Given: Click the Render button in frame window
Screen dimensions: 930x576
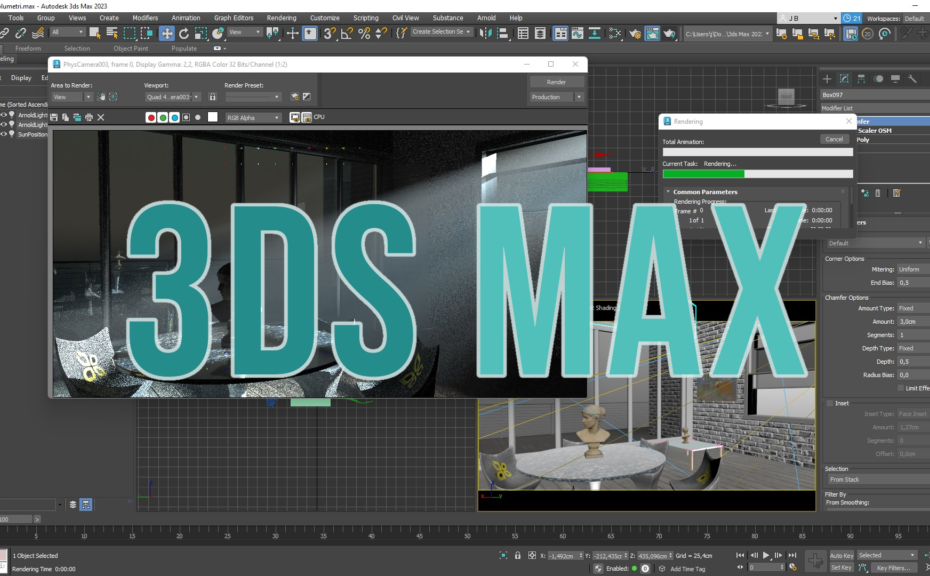Looking at the screenshot, I should tap(556, 82).
